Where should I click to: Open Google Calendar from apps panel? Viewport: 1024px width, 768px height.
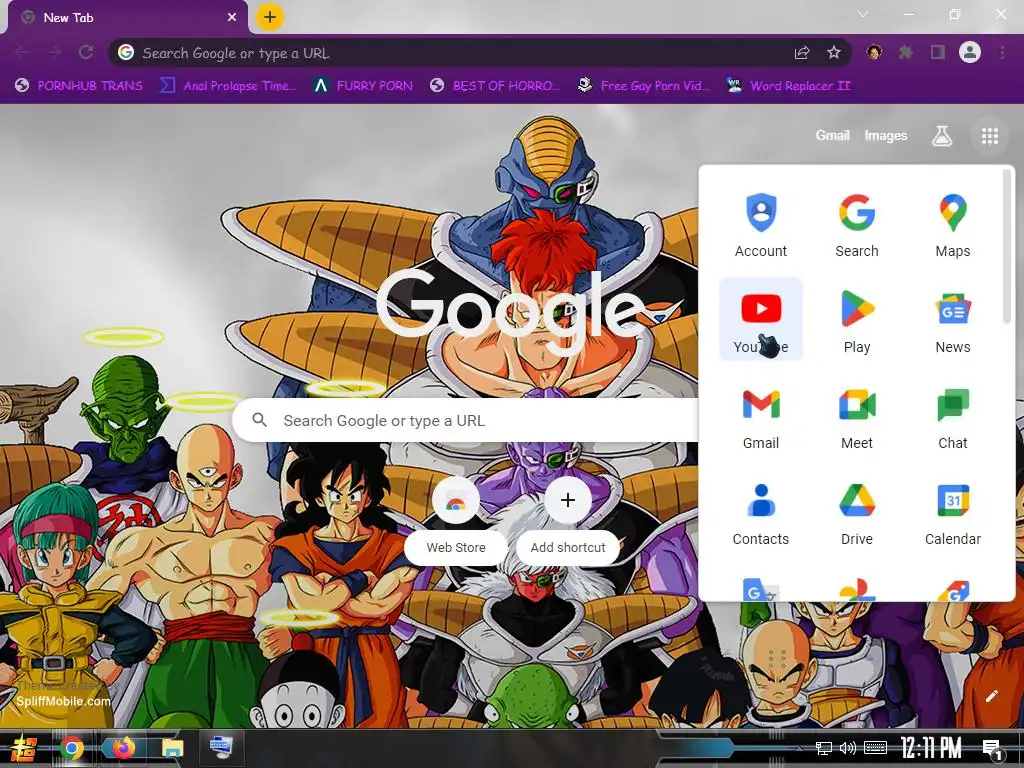coord(953,511)
